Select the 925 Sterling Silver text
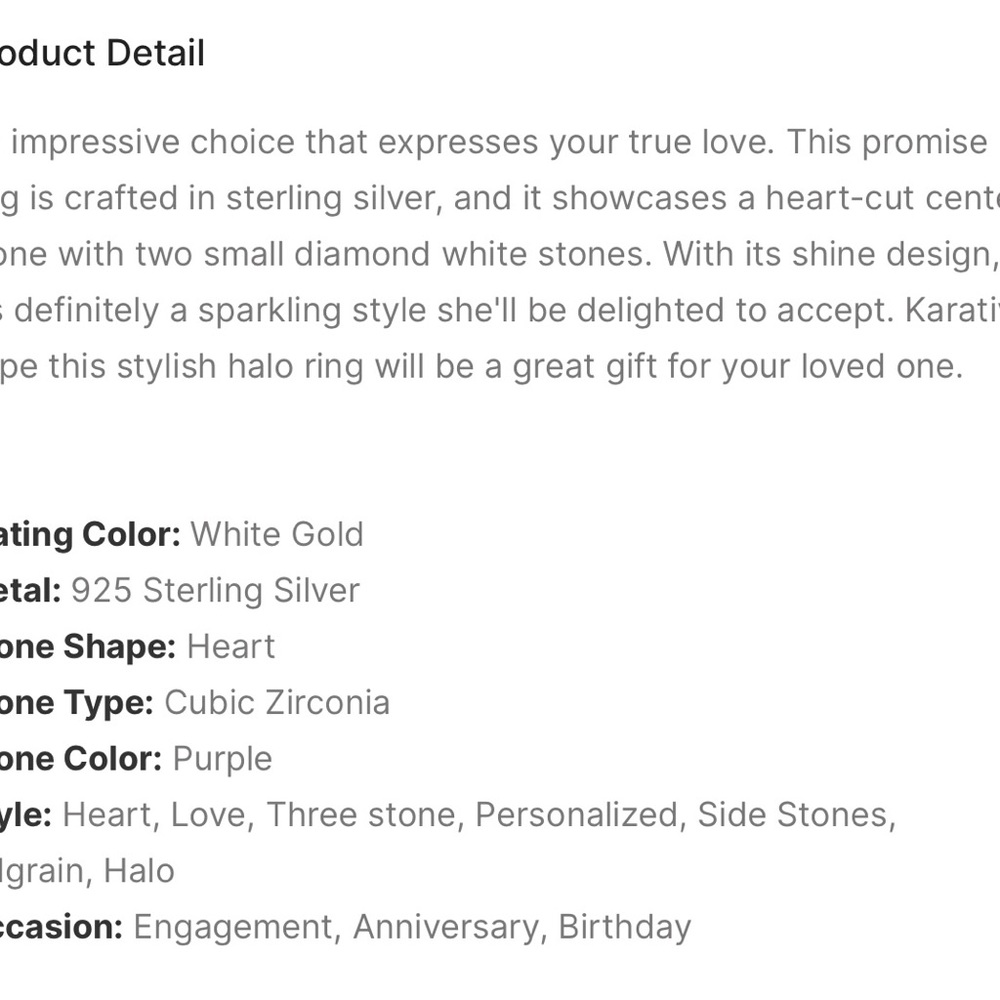Screen dimensions: 1000x1000 (216, 591)
